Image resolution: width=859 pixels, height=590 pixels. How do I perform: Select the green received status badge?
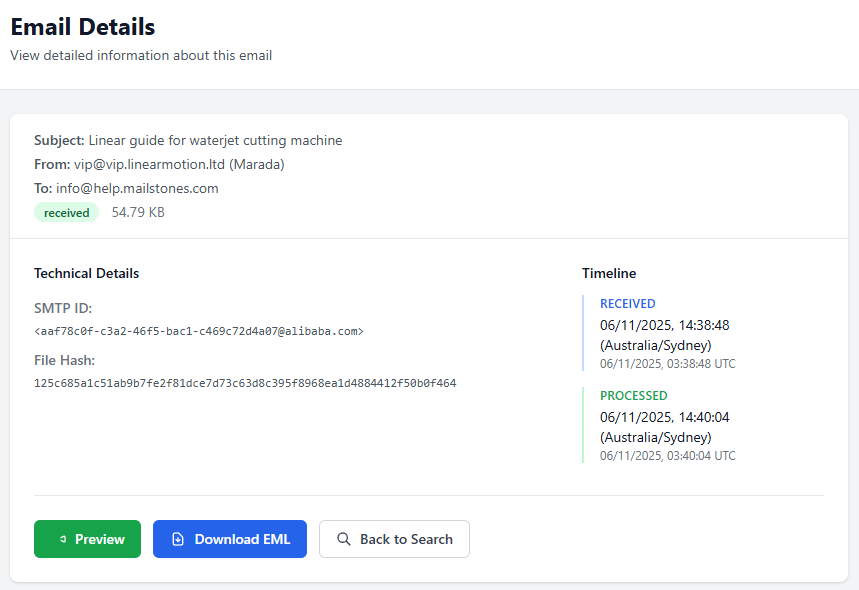[66, 212]
